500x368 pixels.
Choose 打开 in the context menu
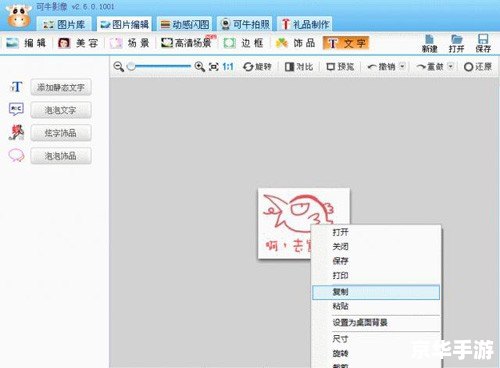click(376, 232)
